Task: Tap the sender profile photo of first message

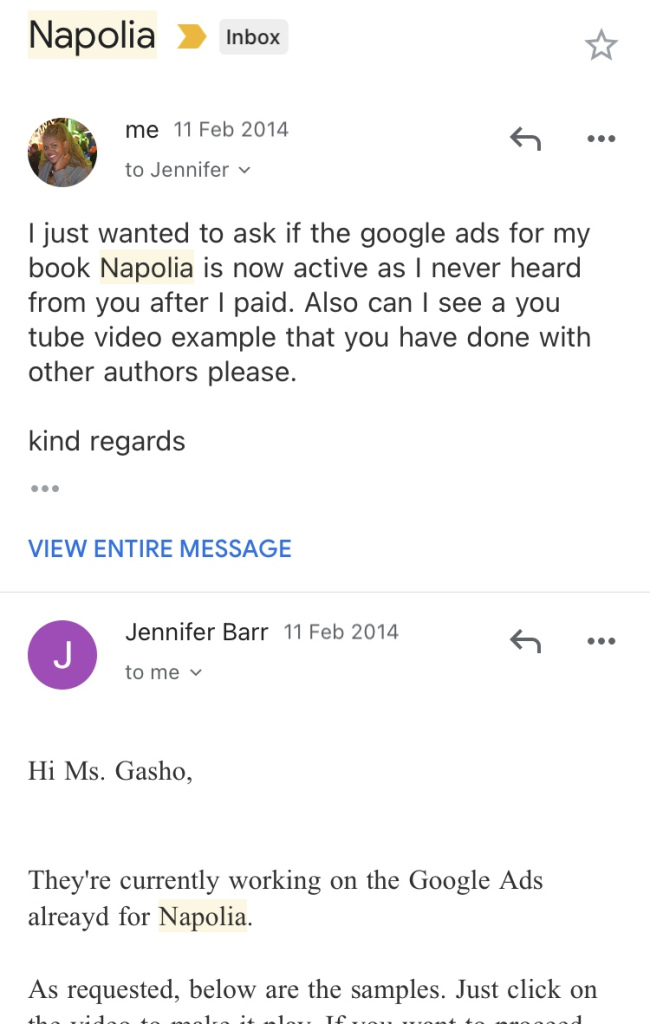Action: 62,152
